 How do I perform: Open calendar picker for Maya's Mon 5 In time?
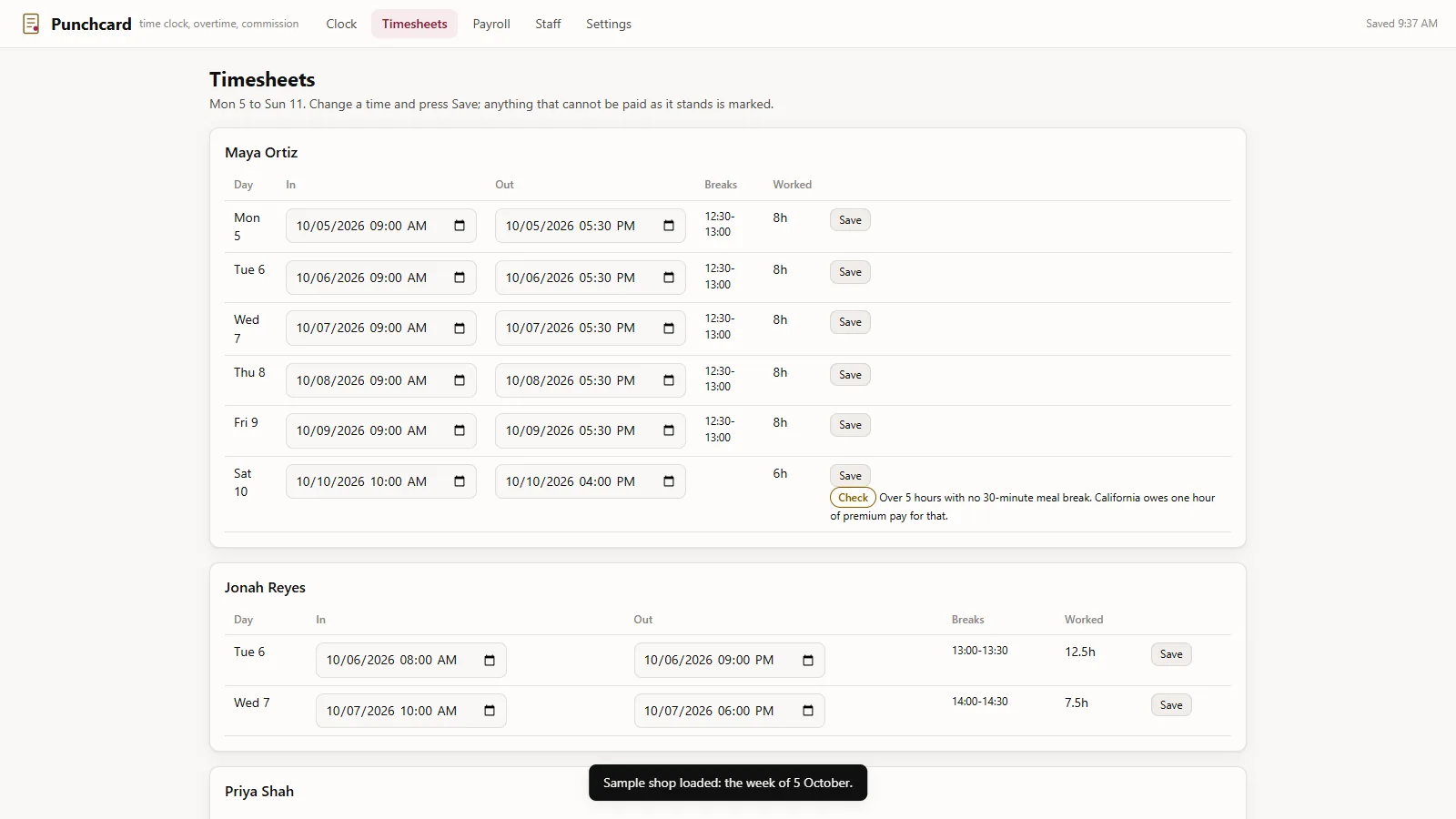pos(460,226)
